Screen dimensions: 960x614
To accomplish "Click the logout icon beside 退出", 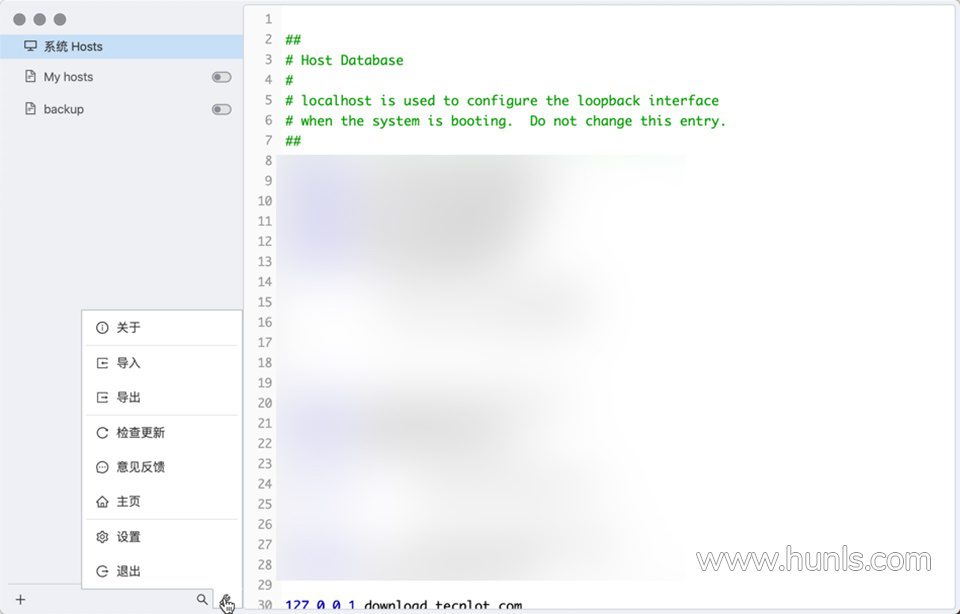I will [x=102, y=572].
